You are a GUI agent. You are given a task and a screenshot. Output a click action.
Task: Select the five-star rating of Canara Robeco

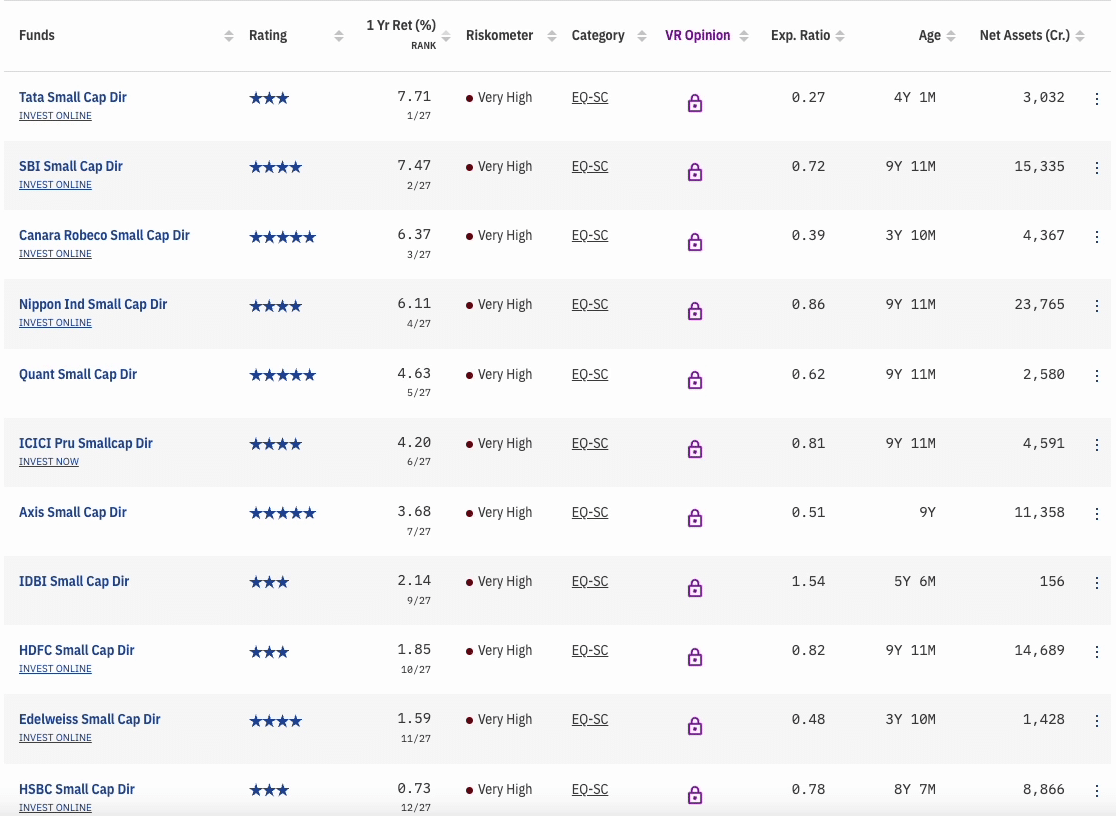[283, 237]
